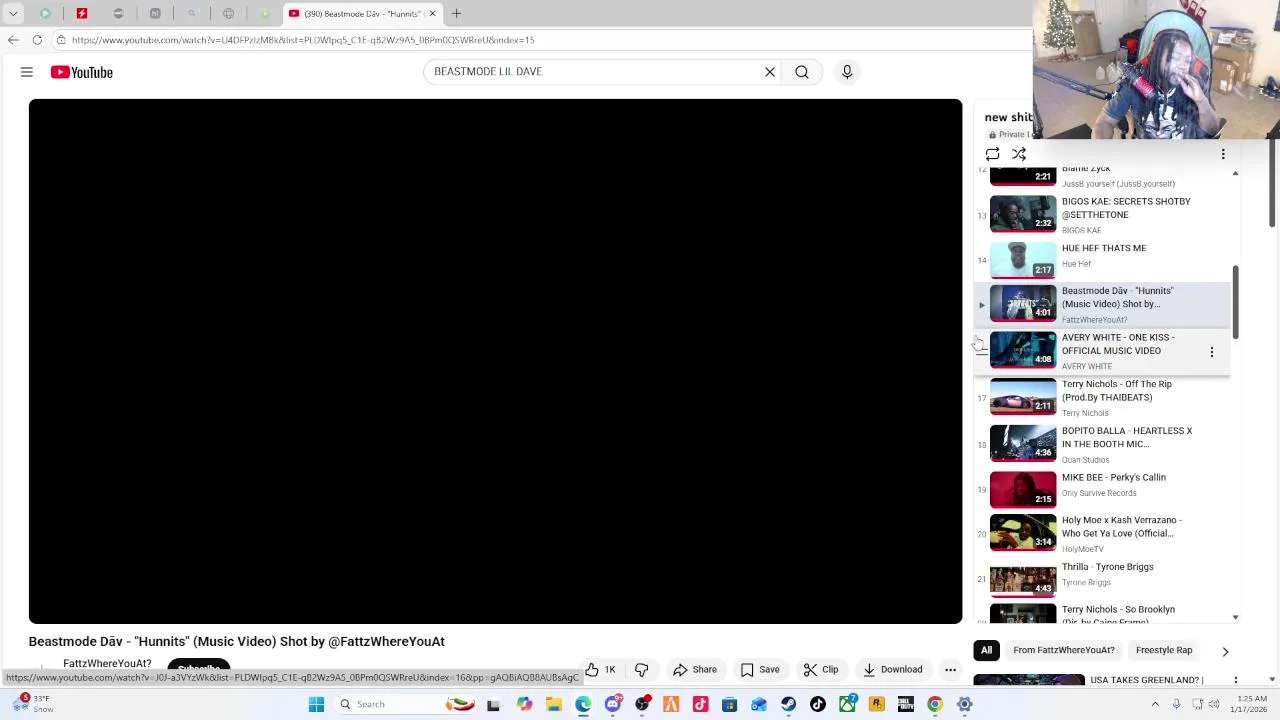Run the search with the magnifier button

click(802, 72)
